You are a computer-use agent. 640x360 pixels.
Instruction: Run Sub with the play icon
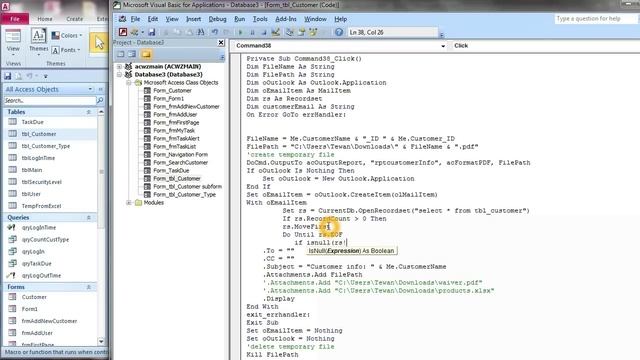click(x=240, y=32)
